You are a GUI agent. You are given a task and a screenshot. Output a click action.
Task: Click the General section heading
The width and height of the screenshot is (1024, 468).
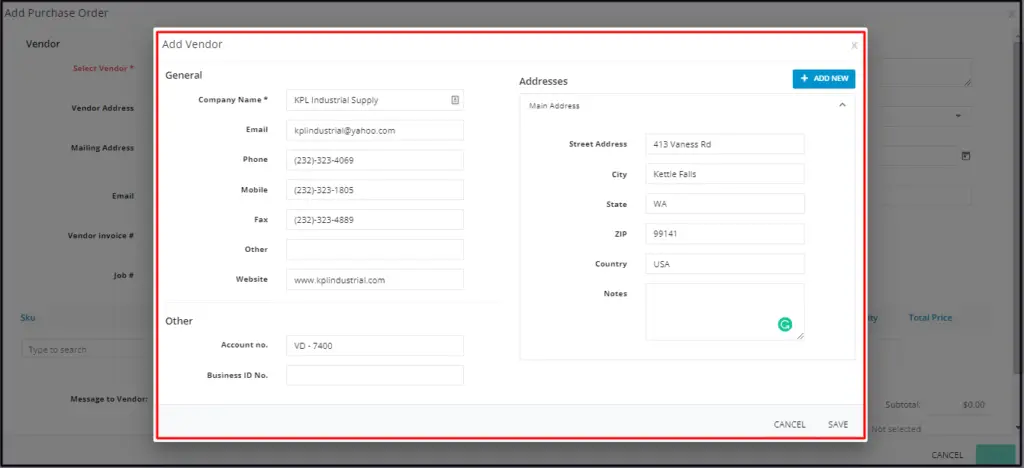pos(184,75)
